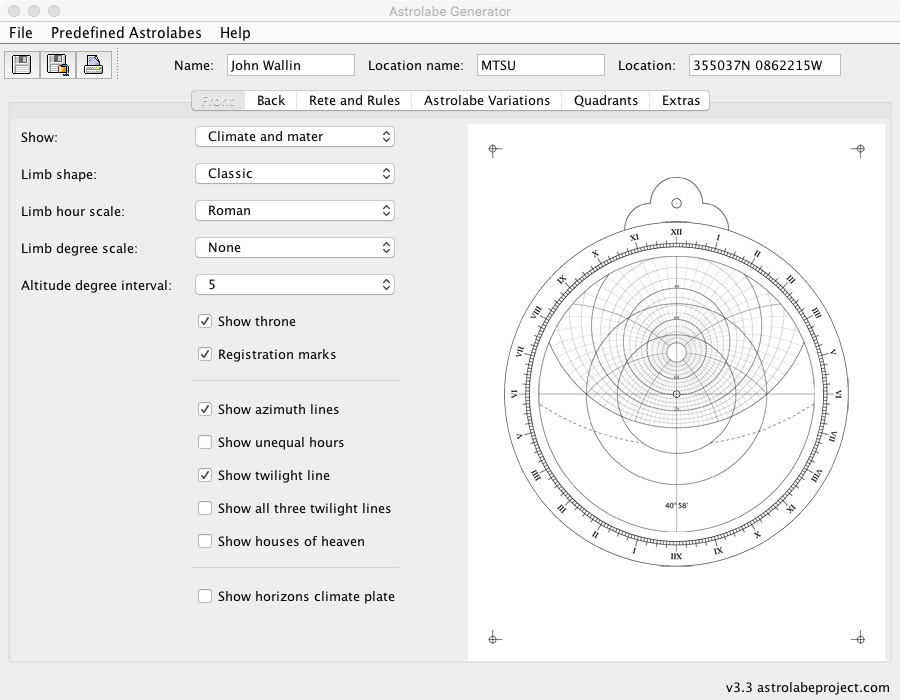Click the Print icon in the toolbar
Image resolution: width=900 pixels, height=700 pixels.
coord(93,64)
